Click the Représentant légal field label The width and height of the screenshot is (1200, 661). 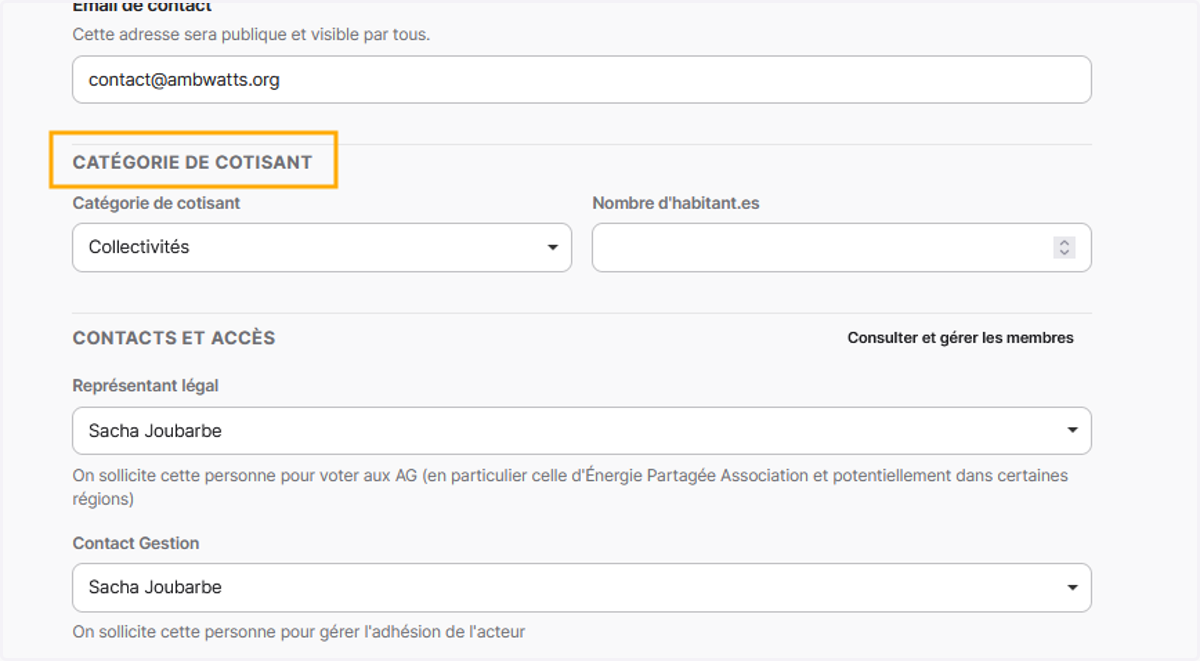145,385
